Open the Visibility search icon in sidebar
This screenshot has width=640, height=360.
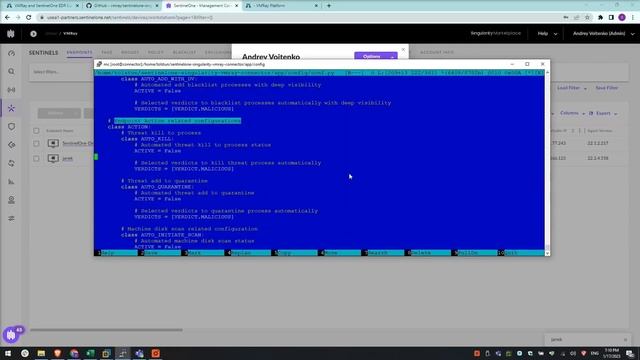pos(11,71)
